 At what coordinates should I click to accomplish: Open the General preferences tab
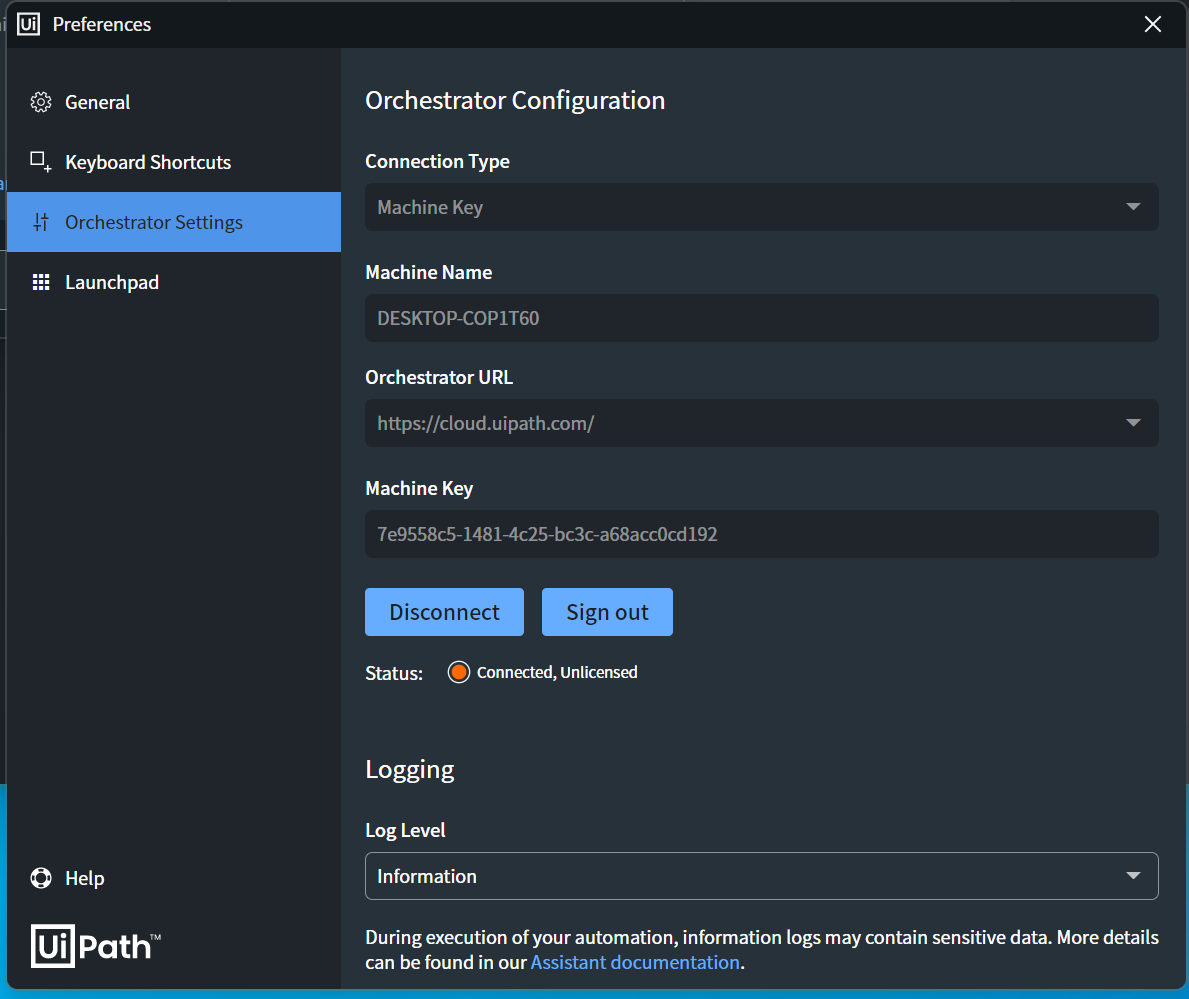point(98,102)
